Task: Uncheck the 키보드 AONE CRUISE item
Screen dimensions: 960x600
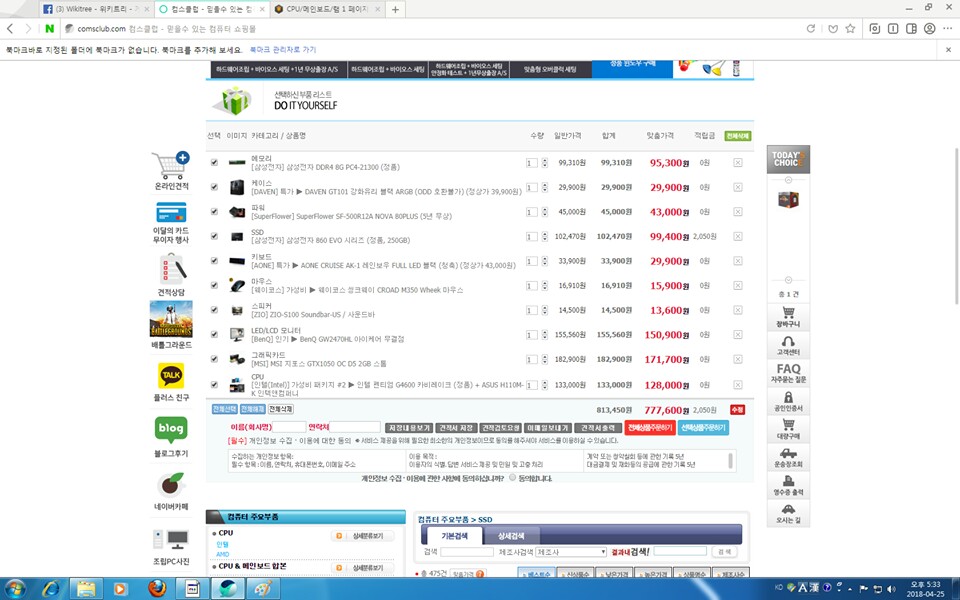Action: [x=214, y=261]
